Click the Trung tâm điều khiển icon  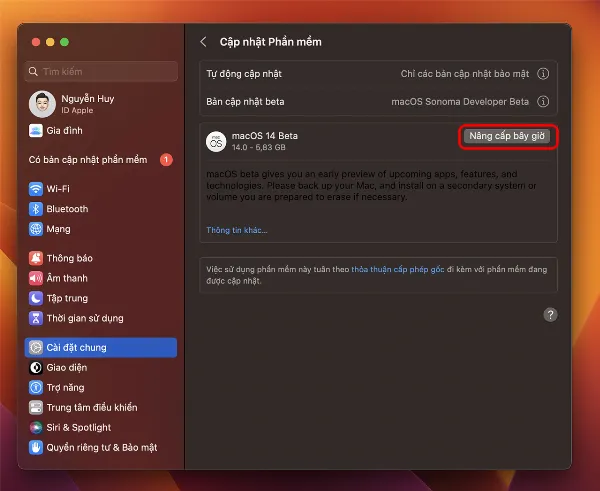[x=36, y=407]
